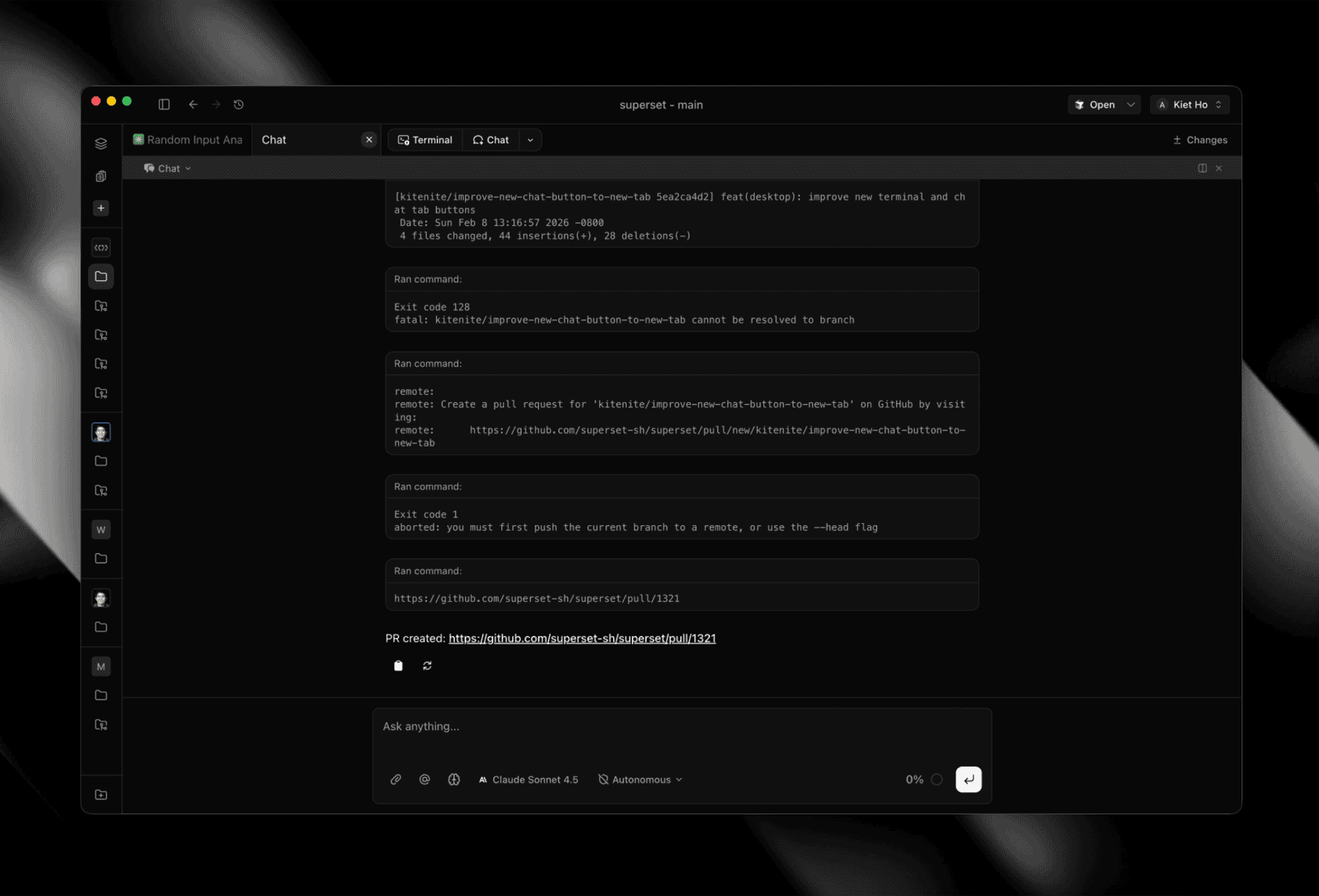Click the 0% context usage indicator
The image size is (1319, 896).
pos(923,780)
